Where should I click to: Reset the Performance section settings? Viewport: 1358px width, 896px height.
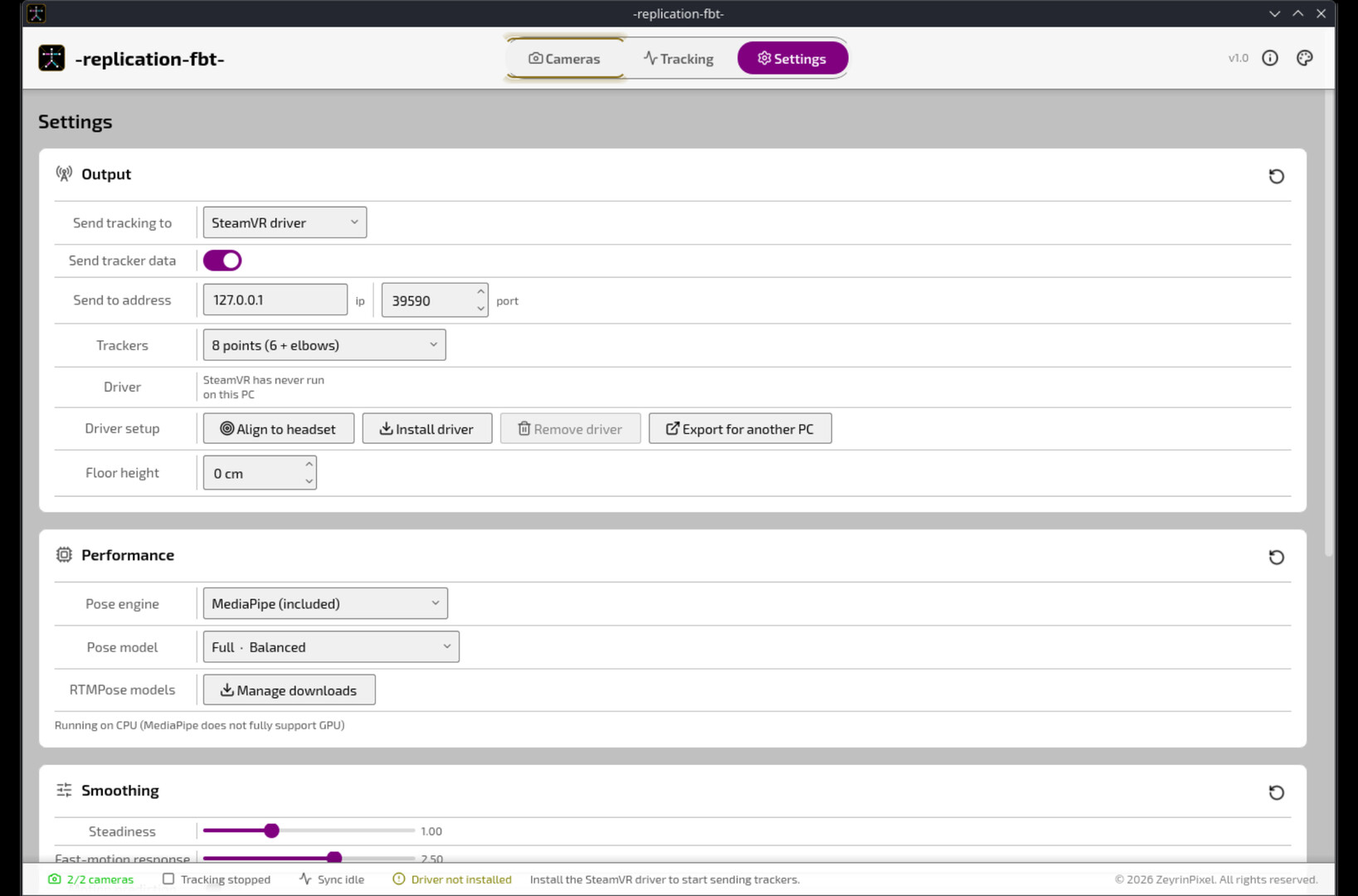[1276, 557]
